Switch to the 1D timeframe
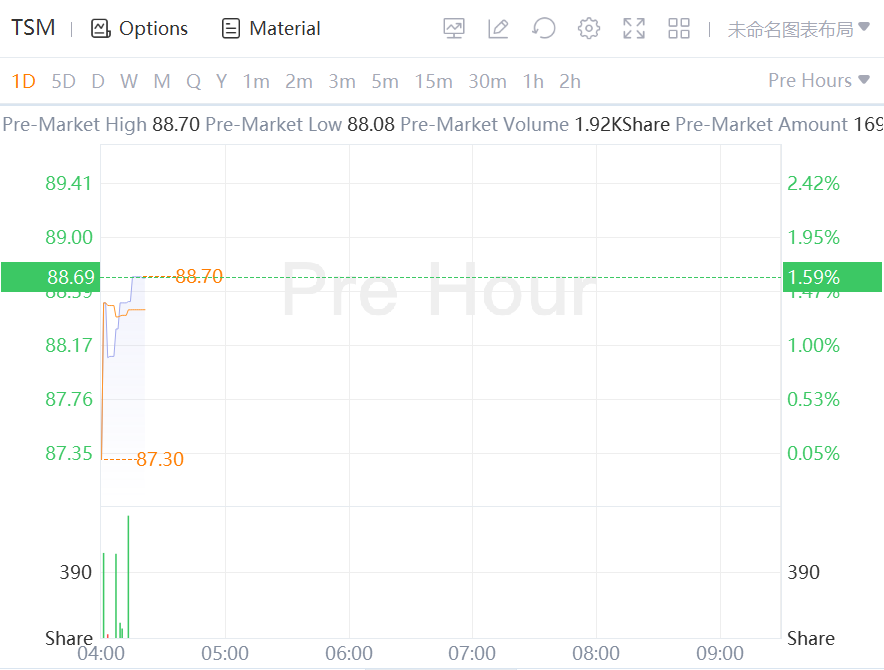The height and width of the screenshot is (670, 884). click(x=23, y=82)
